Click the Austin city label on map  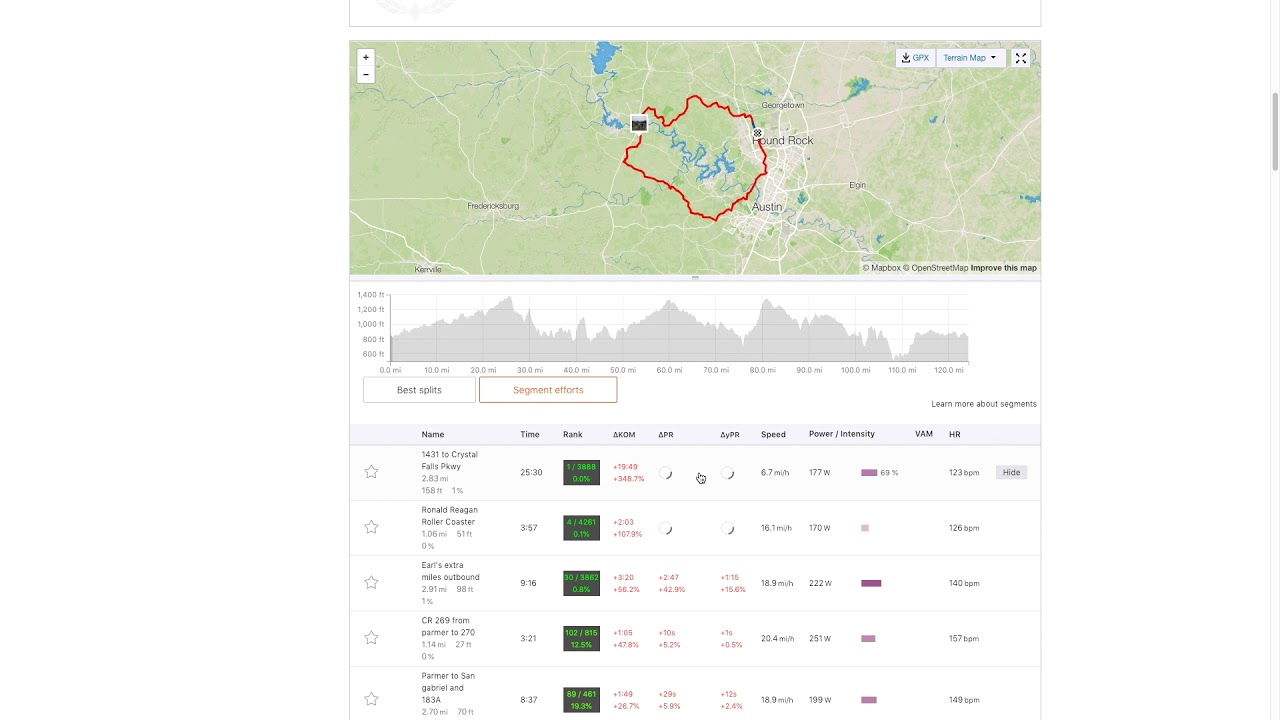(x=767, y=207)
